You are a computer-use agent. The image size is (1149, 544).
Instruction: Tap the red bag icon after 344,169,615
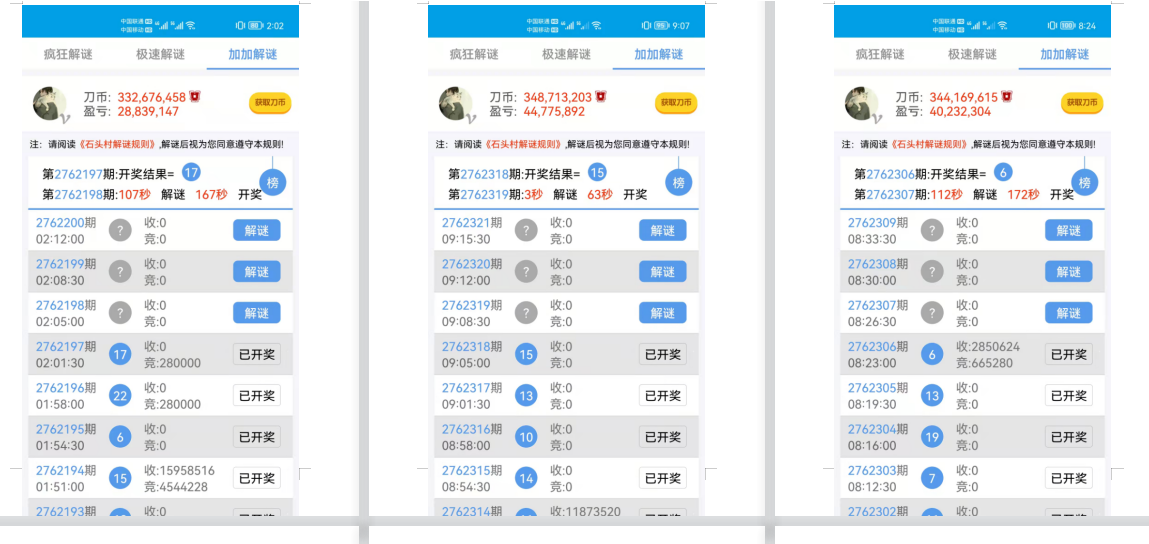coord(1007,97)
